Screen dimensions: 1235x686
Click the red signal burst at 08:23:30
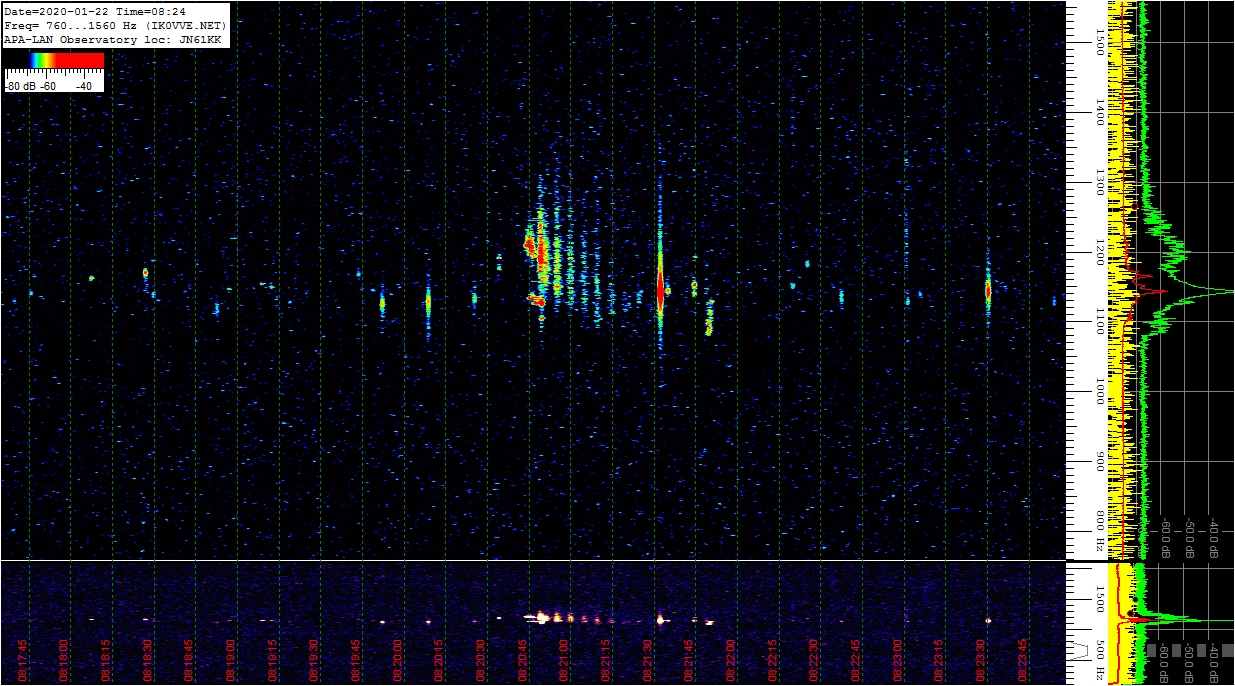987,291
